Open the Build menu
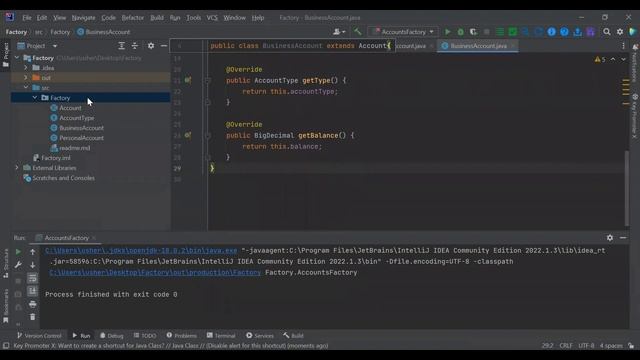 157,18
